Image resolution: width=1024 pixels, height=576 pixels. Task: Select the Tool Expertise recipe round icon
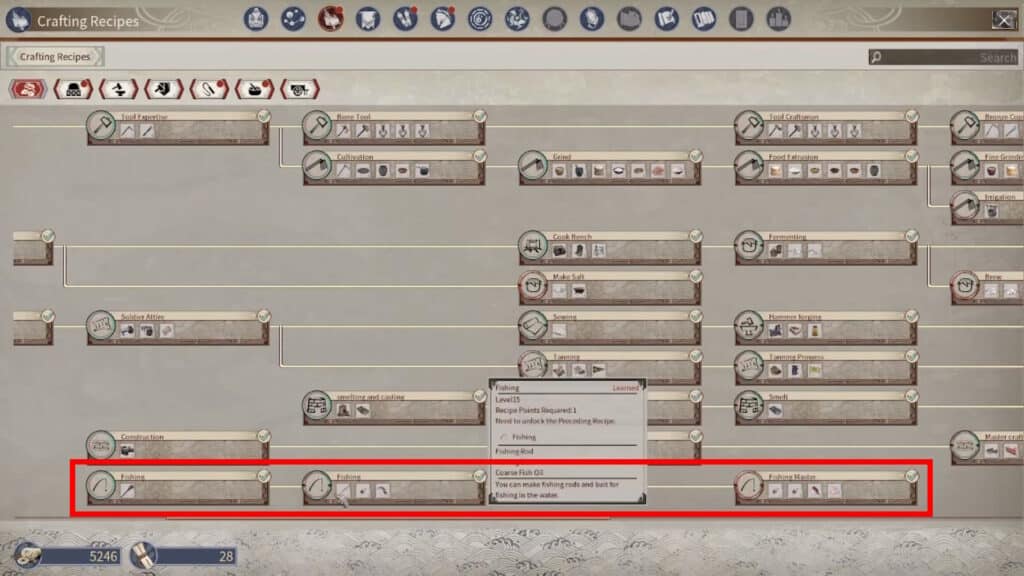[x=101, y=125]
